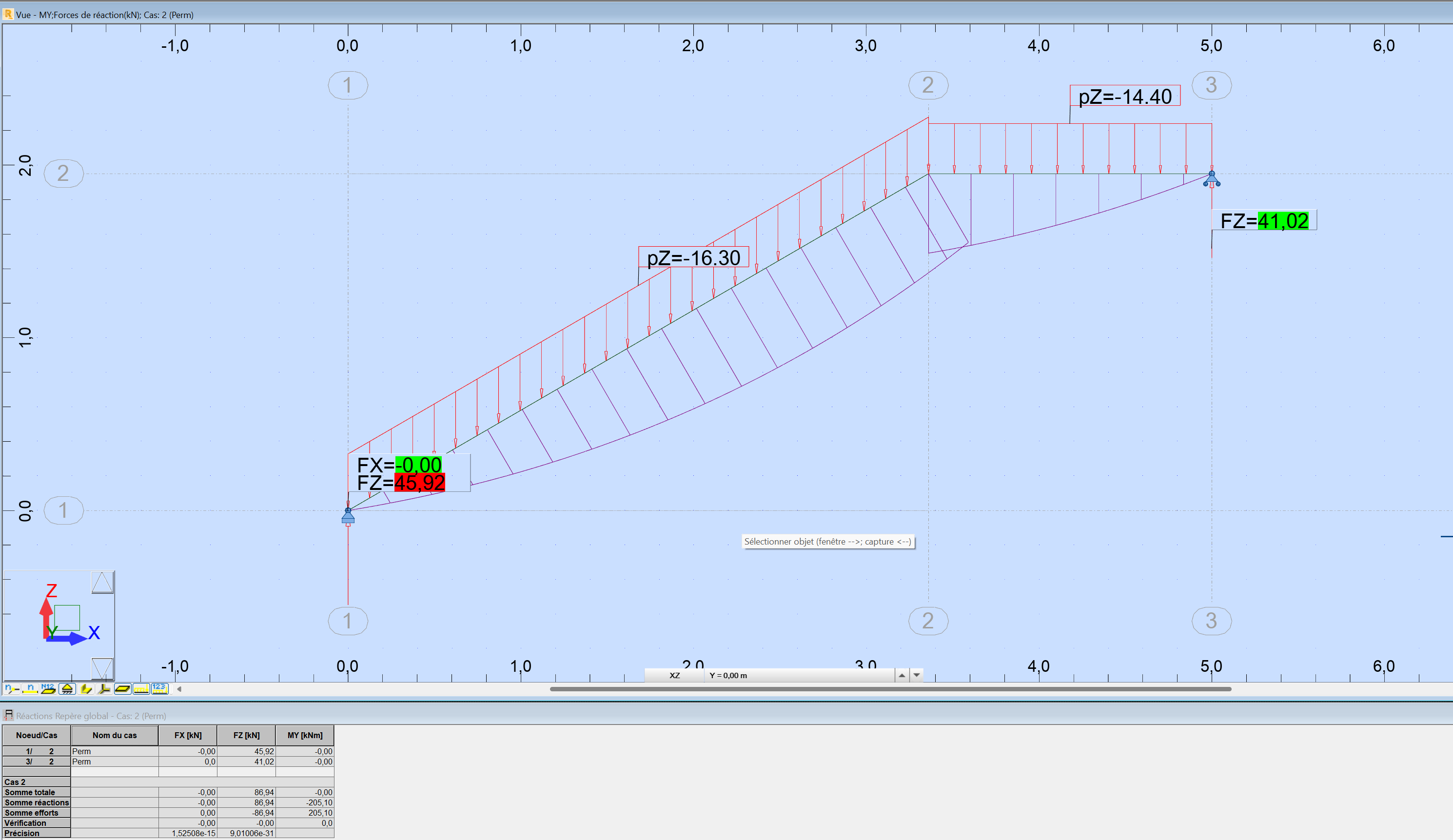
Task: Click the Précision row label
Action: pyautogui.click(x=36, y=833)
